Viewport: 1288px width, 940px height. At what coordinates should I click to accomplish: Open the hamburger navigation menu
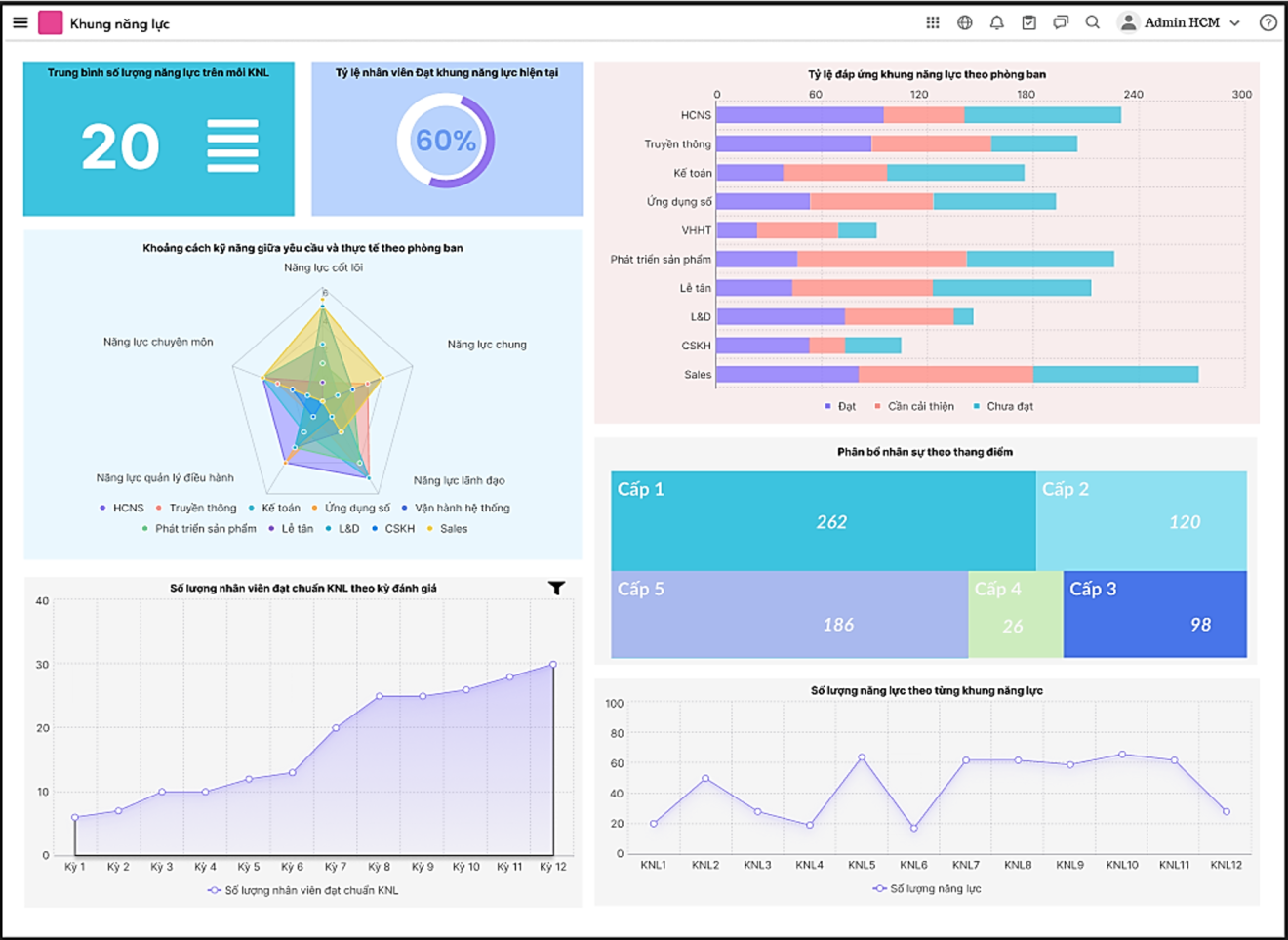click(x=20, y=22)
